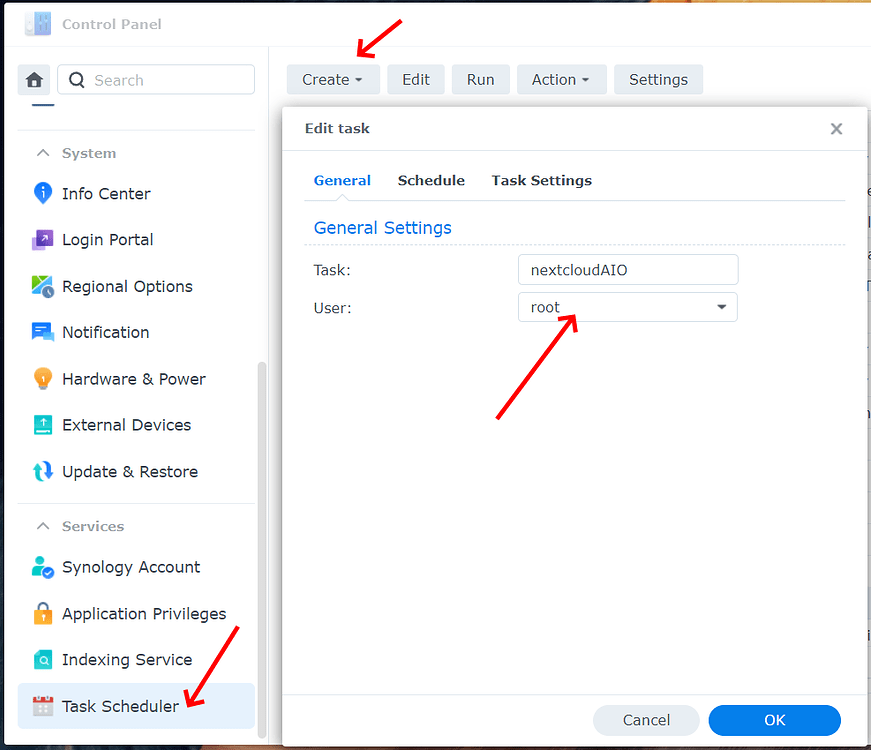
Task: Open Notification settings icon
Action: click(42, 332)
